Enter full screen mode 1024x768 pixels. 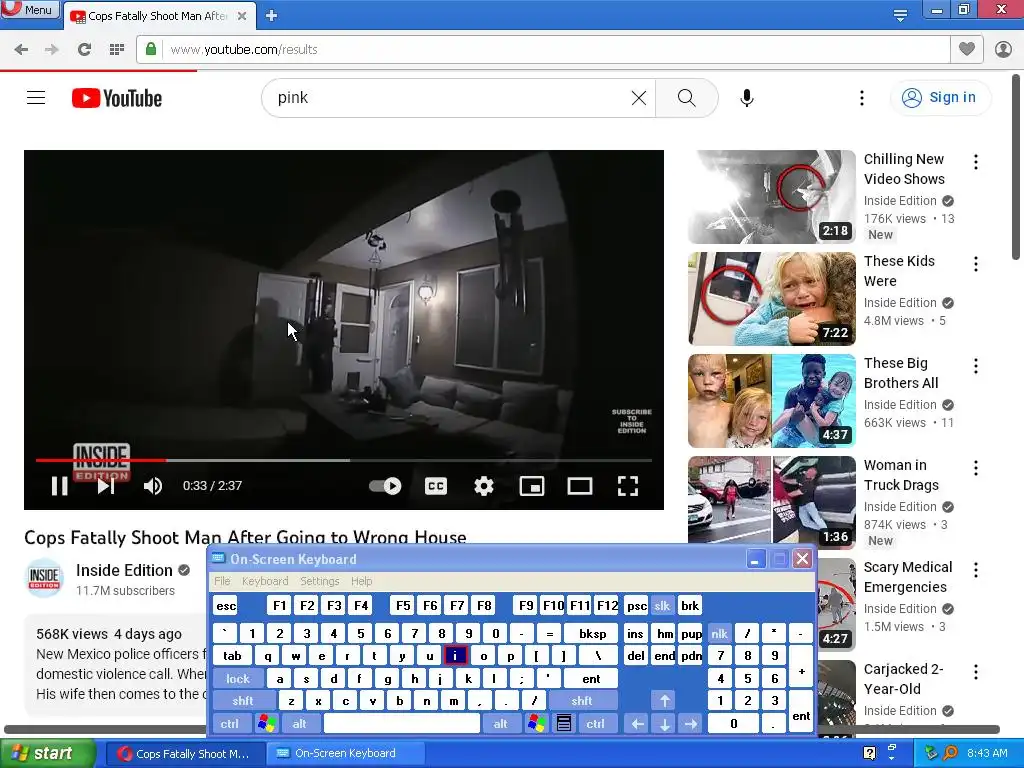click(628, 486)
